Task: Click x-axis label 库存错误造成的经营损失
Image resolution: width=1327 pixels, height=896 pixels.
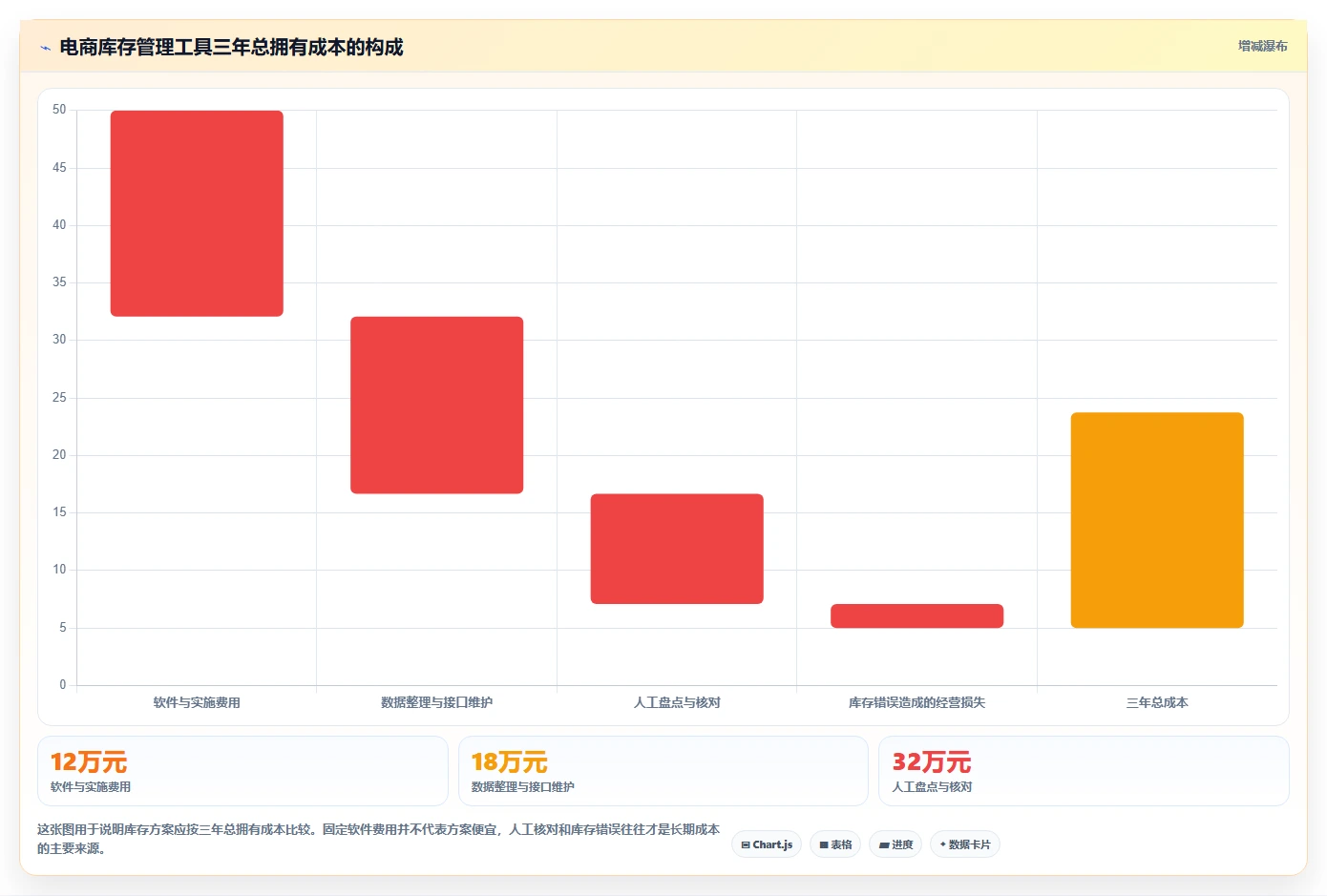Action: pyautogui.click(x=916, y=702)
